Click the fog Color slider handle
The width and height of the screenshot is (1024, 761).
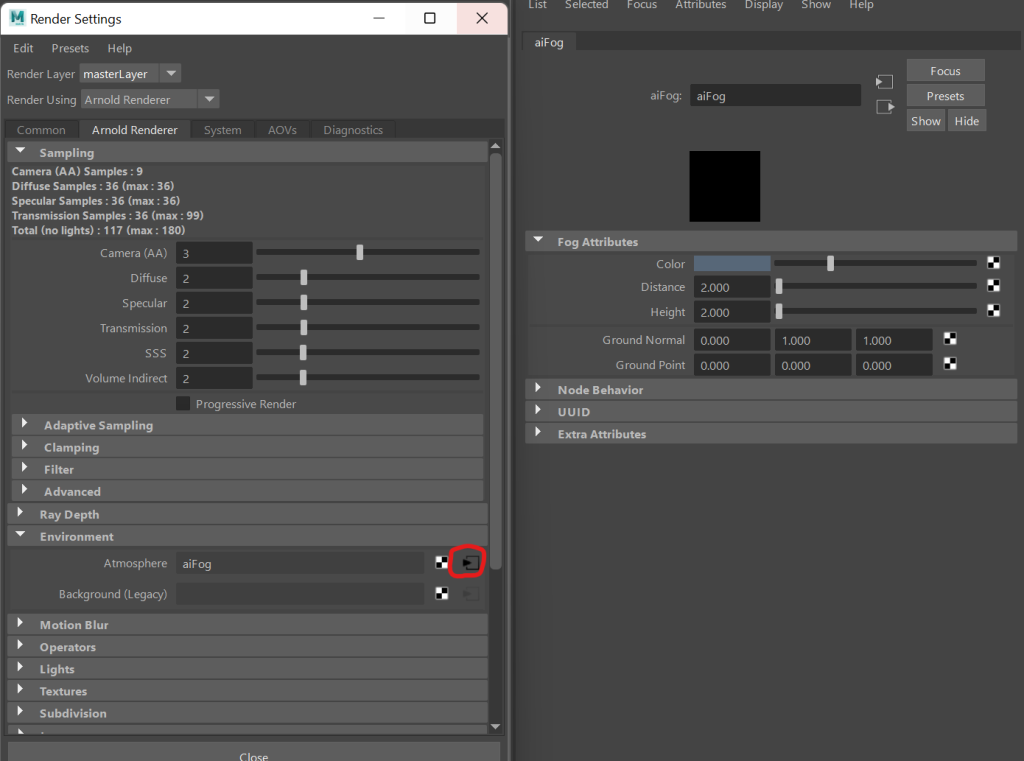point(830,263)
